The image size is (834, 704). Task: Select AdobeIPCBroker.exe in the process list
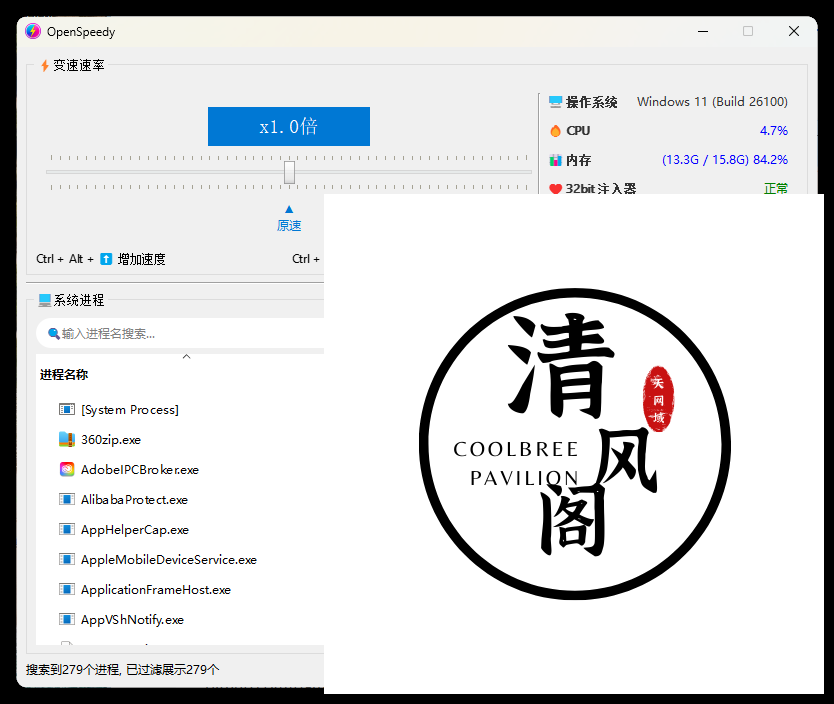(x=181, y=470)
